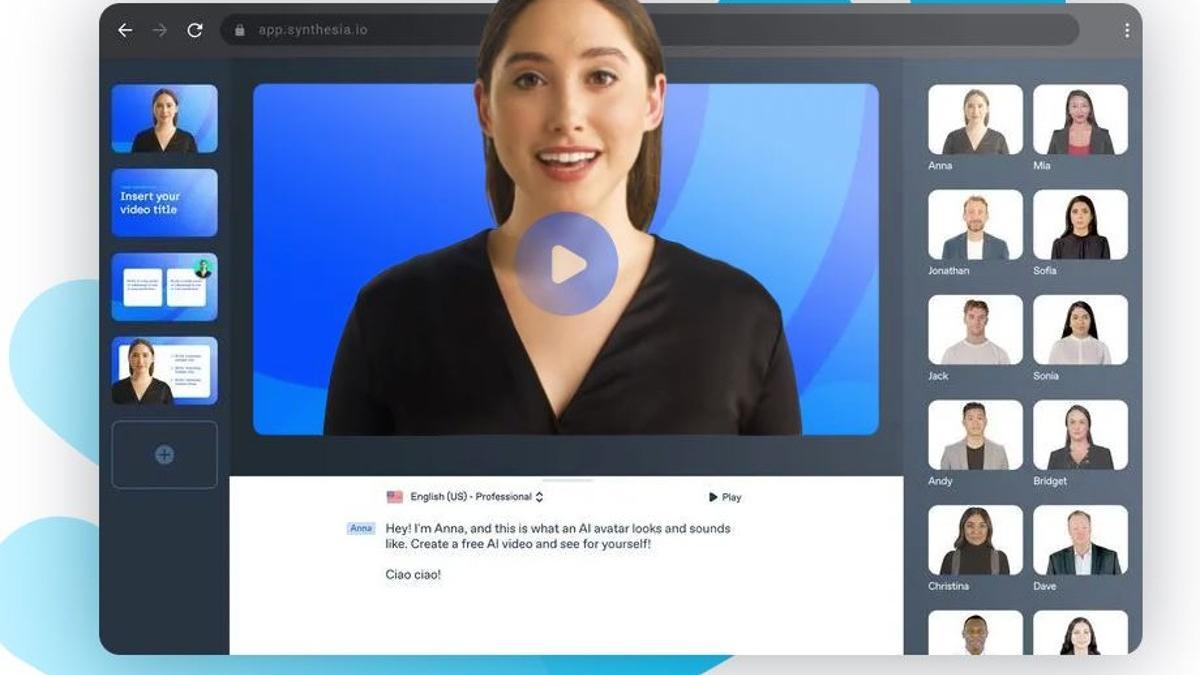
Task: Choose the Mia avatar
Action: (1080, 120)
